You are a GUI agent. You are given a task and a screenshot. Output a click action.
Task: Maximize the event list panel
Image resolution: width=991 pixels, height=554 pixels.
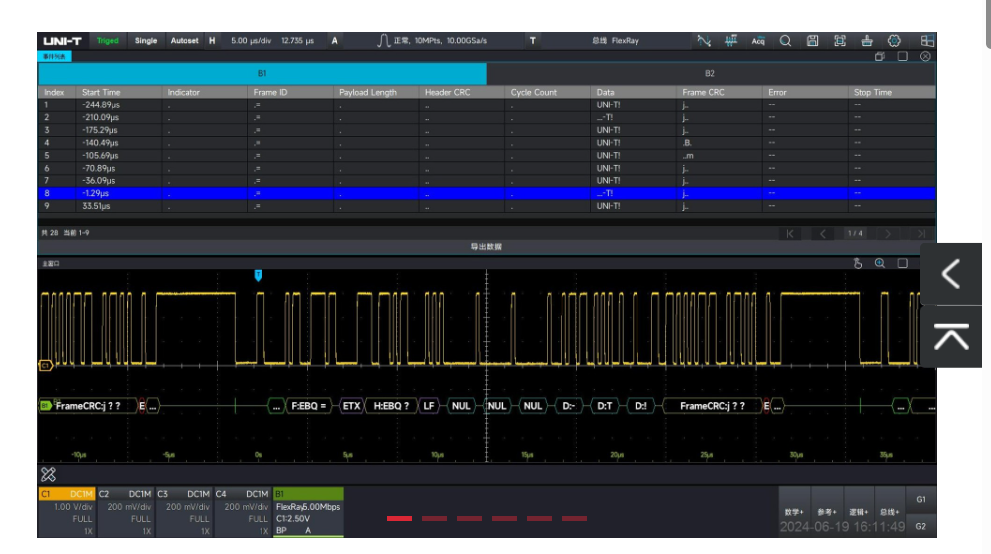coord(903,57)
